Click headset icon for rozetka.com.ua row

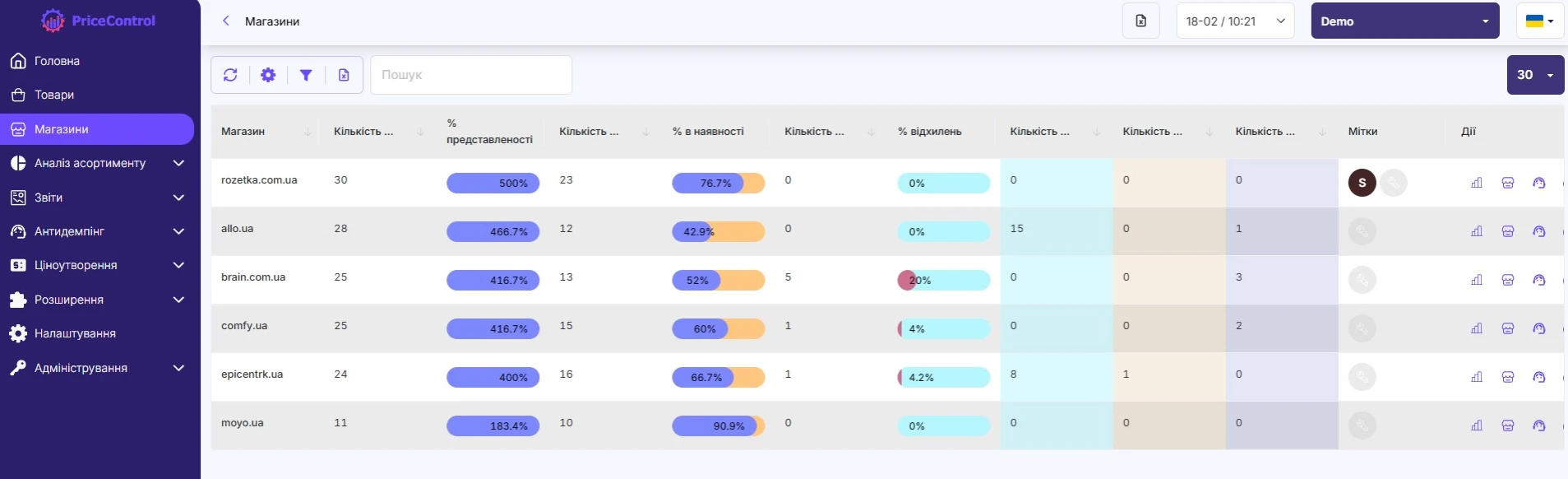1539,183
